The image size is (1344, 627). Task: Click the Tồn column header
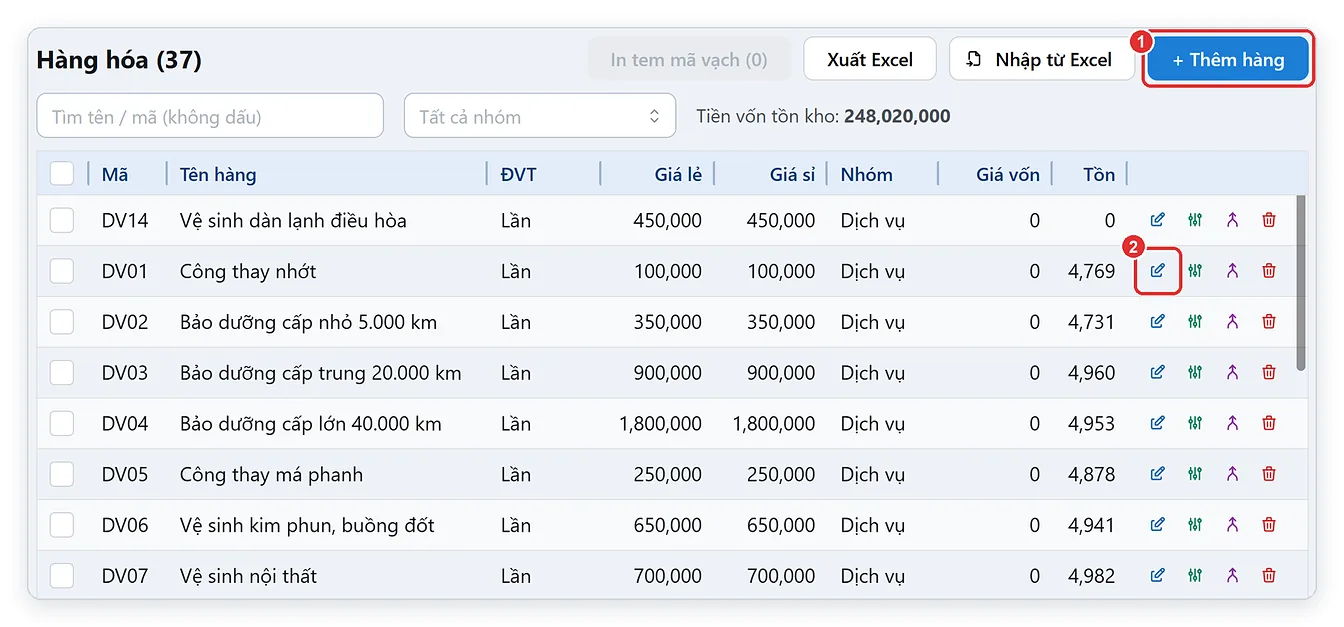point(1099,174)
